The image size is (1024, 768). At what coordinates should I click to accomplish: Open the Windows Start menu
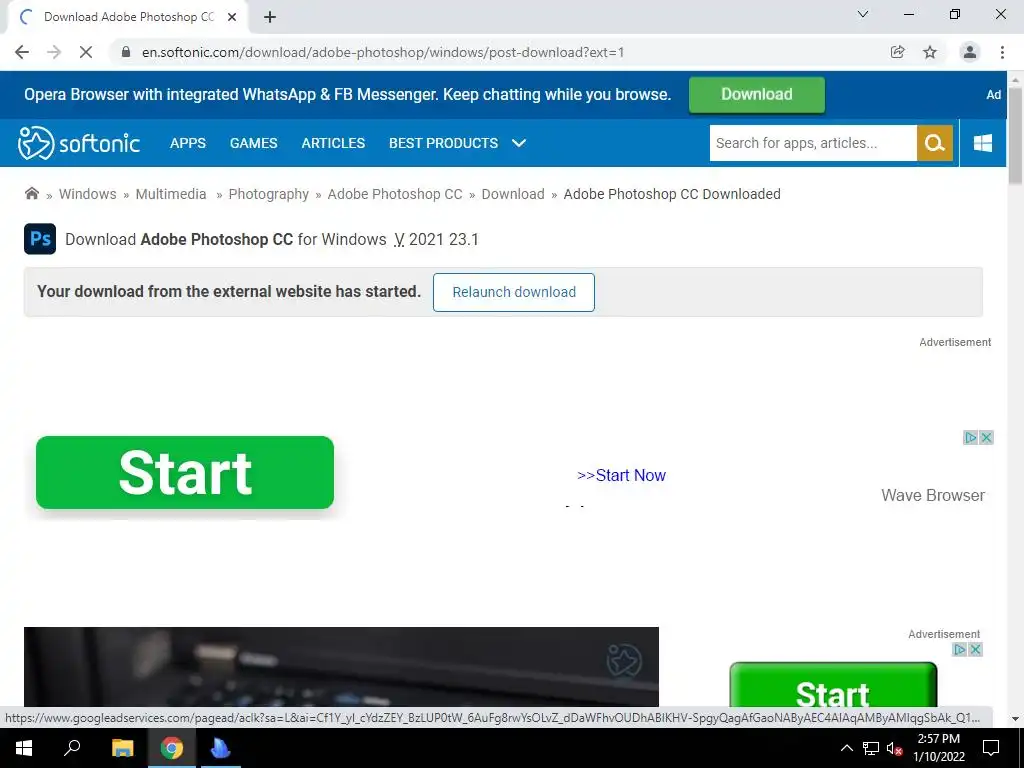coord(24,748)
